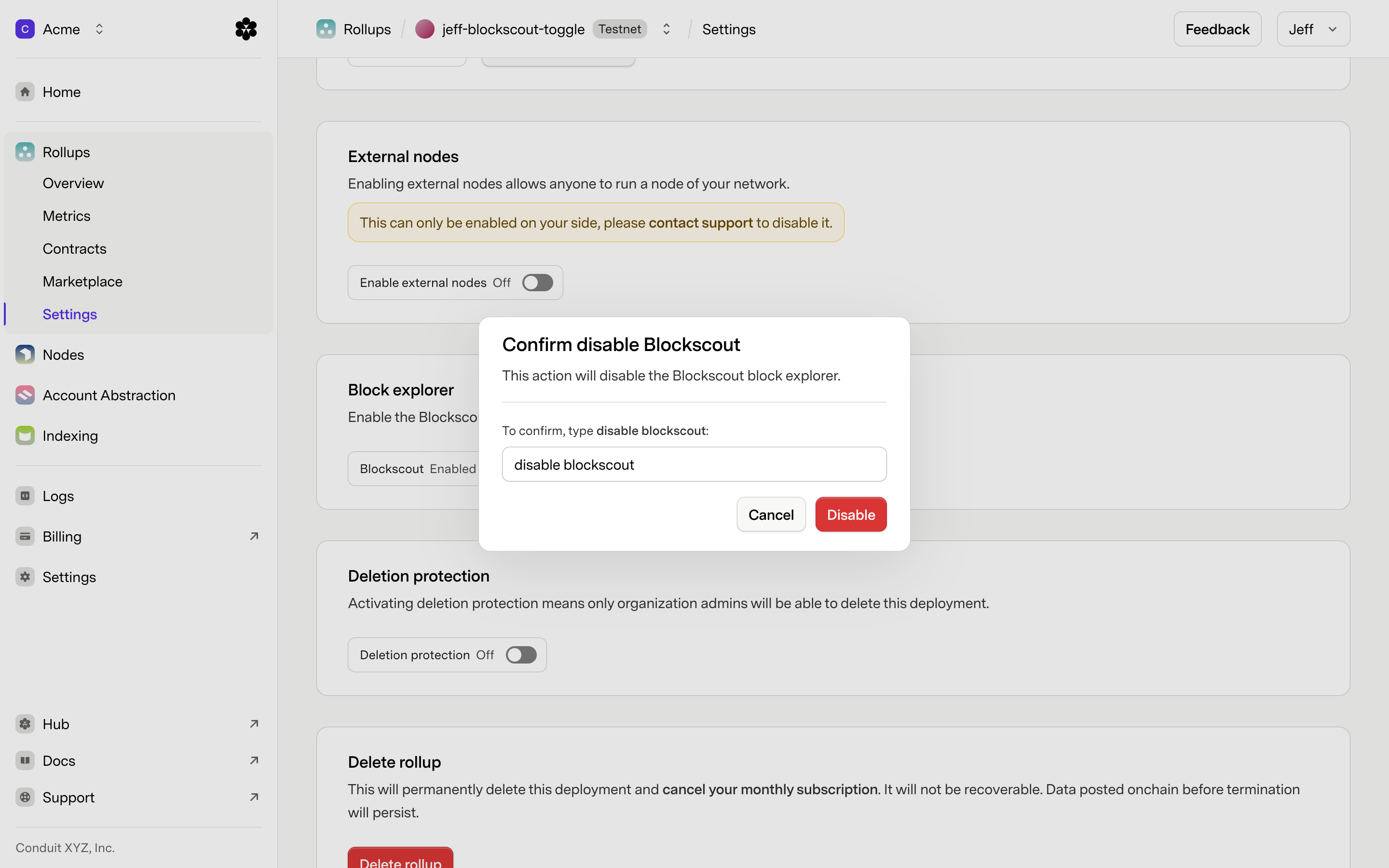Open Logs via its sidebar icon

25,495
